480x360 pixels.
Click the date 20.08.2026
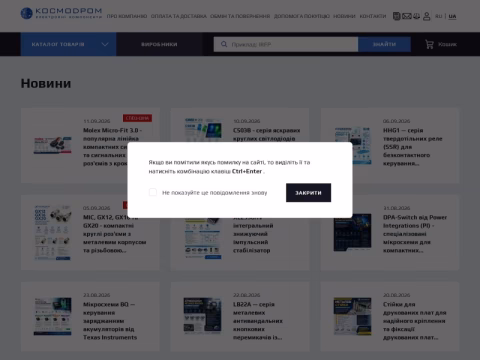pyautogui.click(x=396, y=295)
